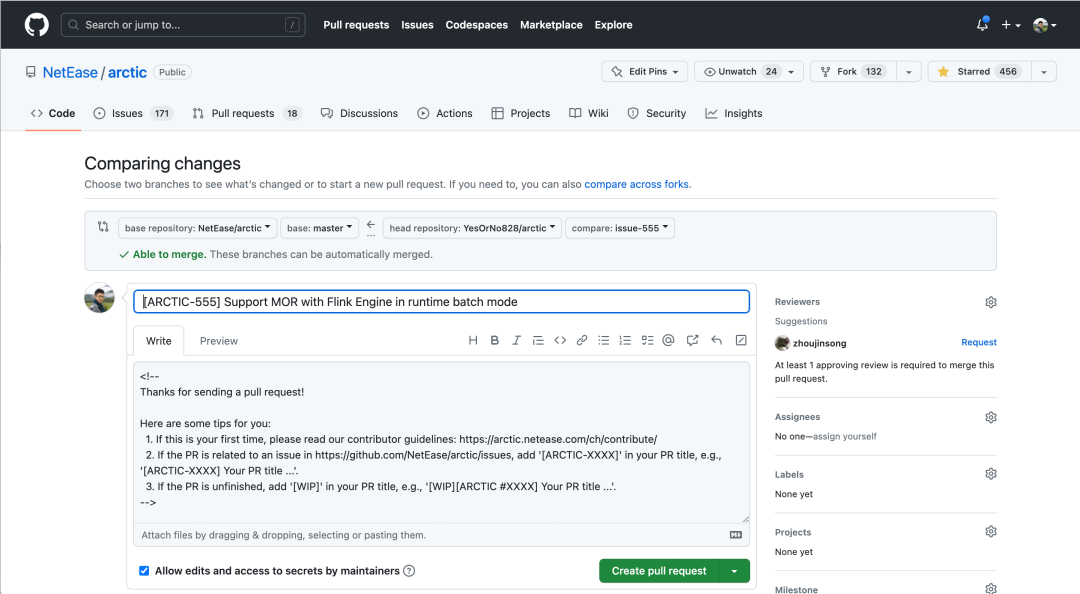The width and height of the screenshot is (1080, 594).
Task: Expand the 'base: master' branch dropdown
Action: click(318, 228)
